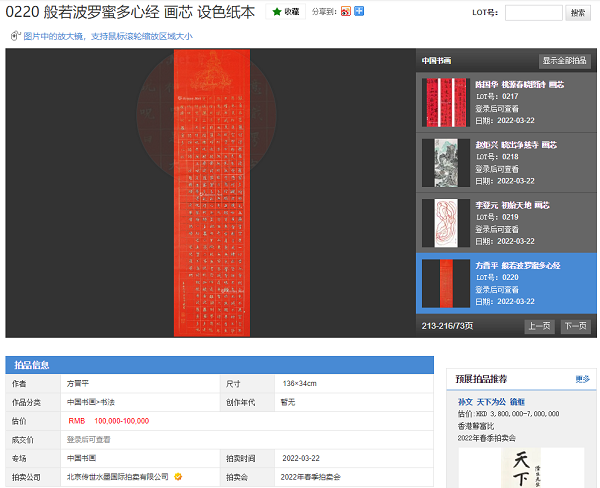
Task: Click the LOT number input field
Action: [533, 13]
